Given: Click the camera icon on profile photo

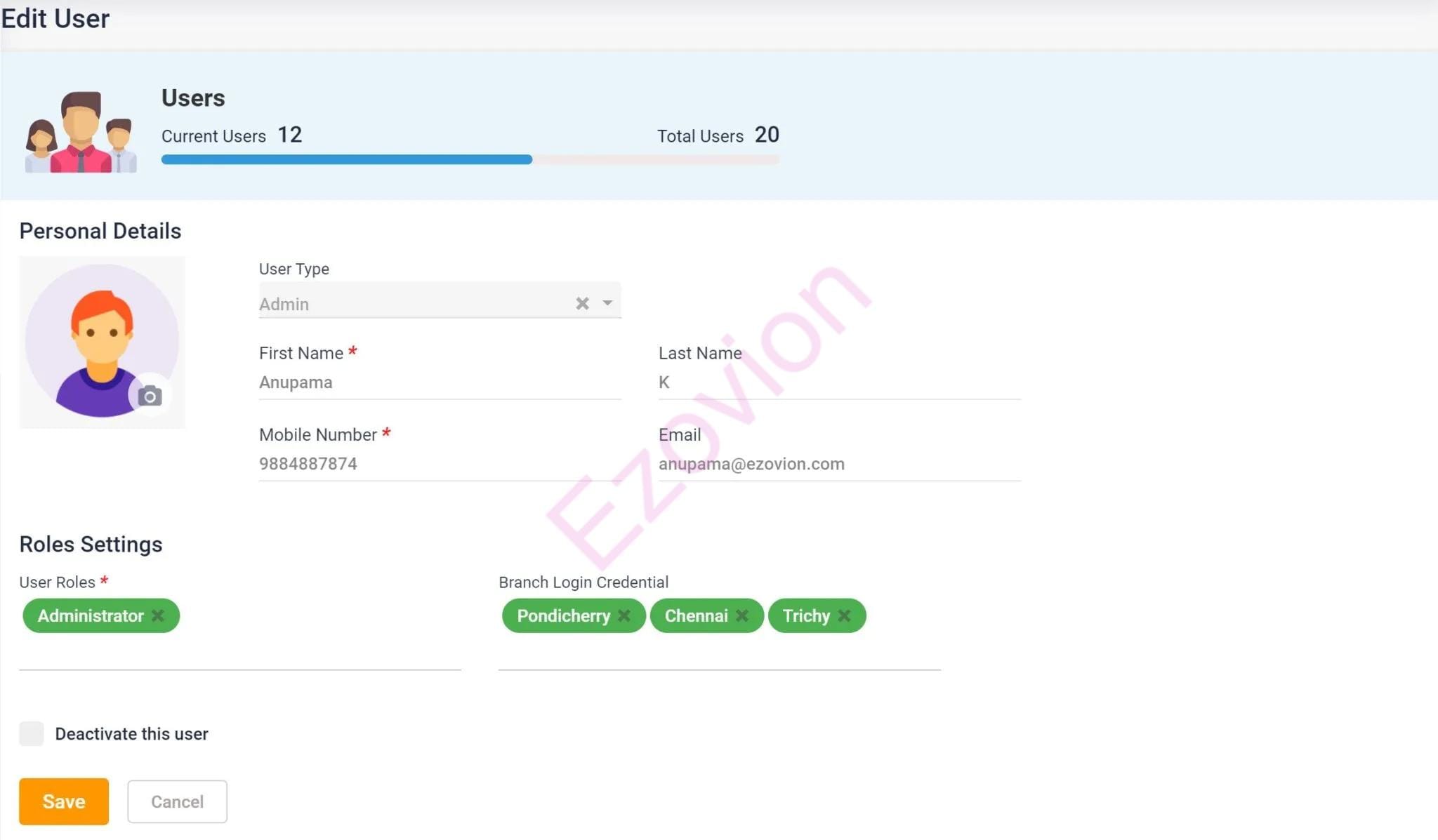Looking at the screenshot, I should point(150,396).
